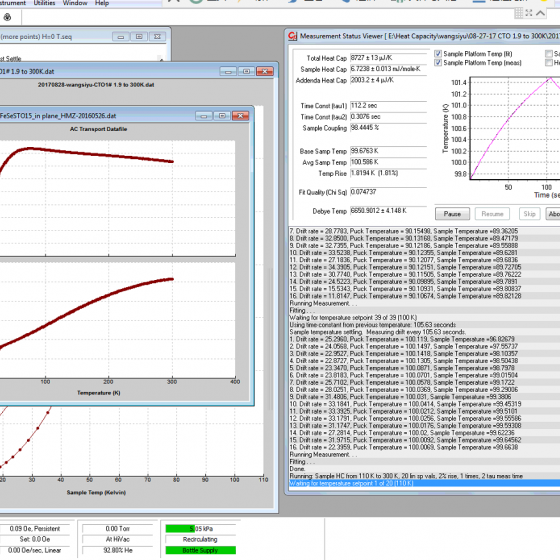Select log row '7. Drift rate = 28.7783'
This screenshot has width=560, height=560.
(424, 231)
